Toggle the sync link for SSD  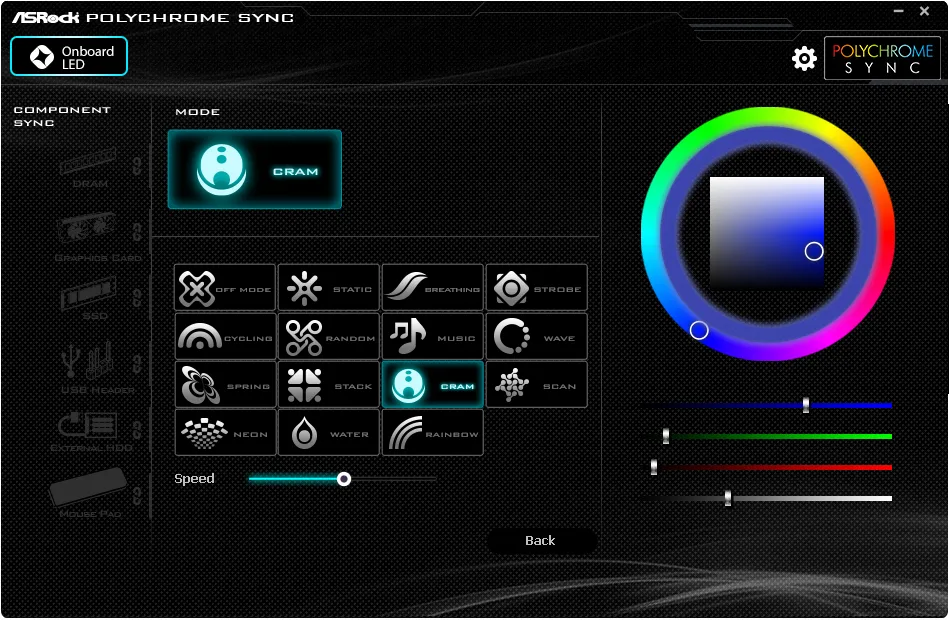click(x=138, y=298)
